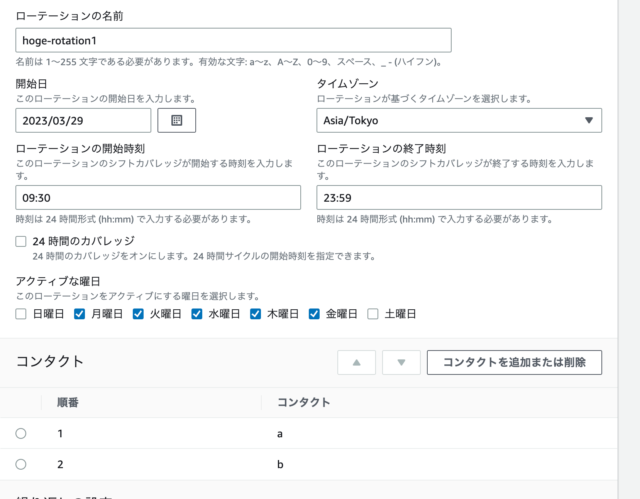Select radio button for contact a

[x=21, y=433]
